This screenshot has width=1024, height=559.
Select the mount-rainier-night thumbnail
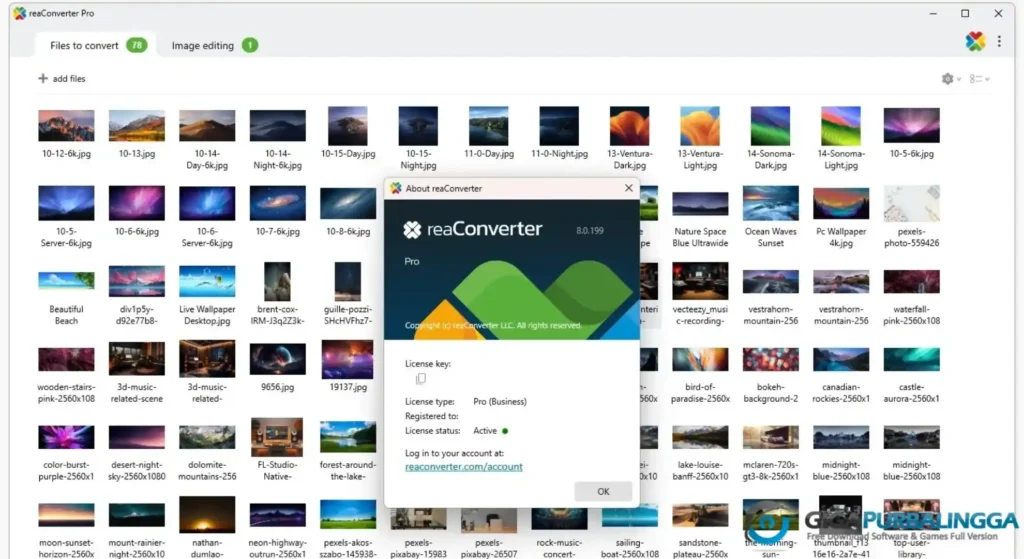(136, 515)
